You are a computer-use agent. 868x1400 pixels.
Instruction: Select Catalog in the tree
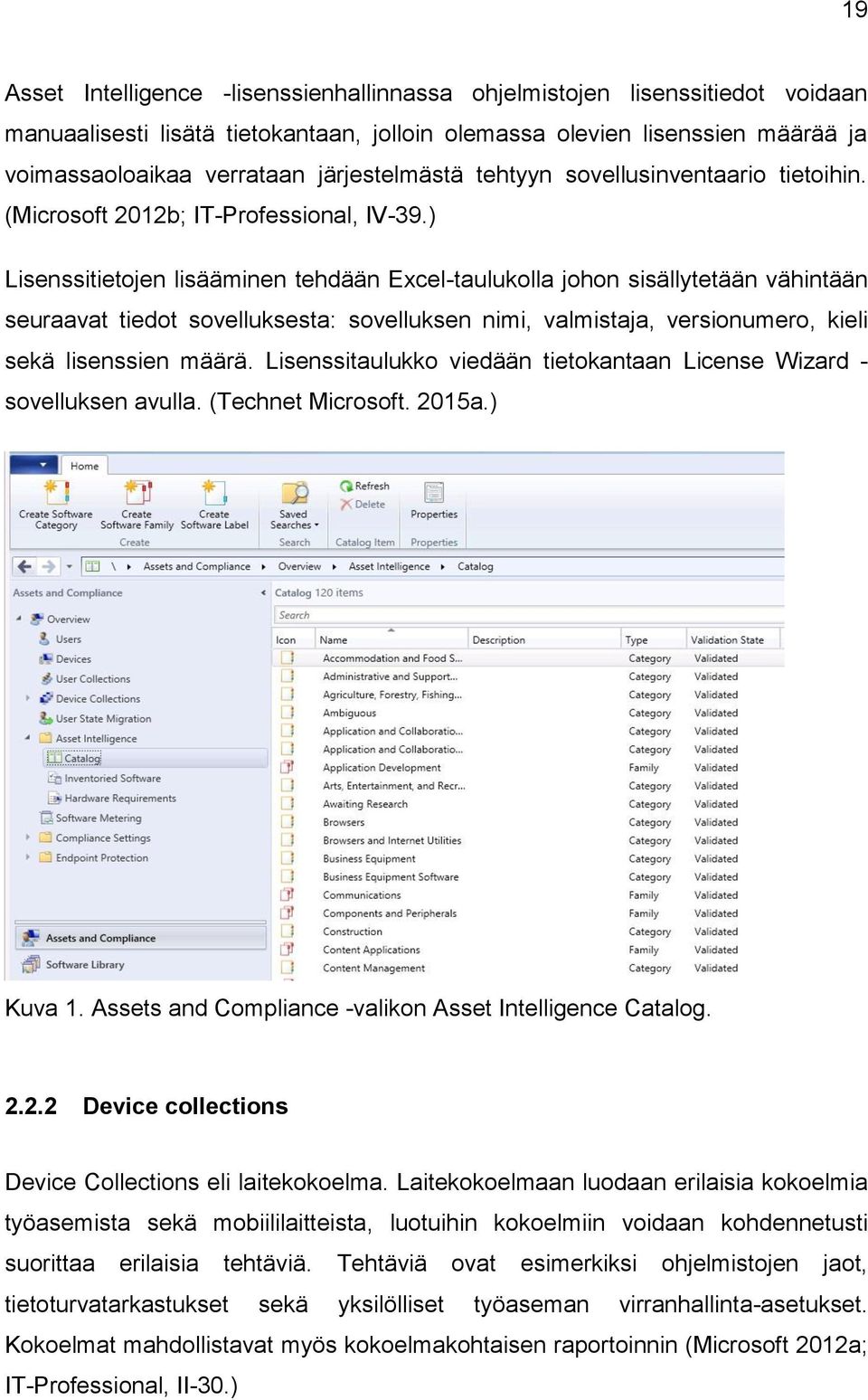(x=81, y=759)
